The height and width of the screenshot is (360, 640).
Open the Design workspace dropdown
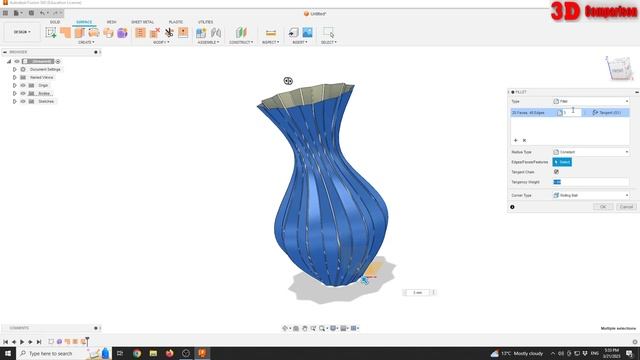click(x=22, y=32)
